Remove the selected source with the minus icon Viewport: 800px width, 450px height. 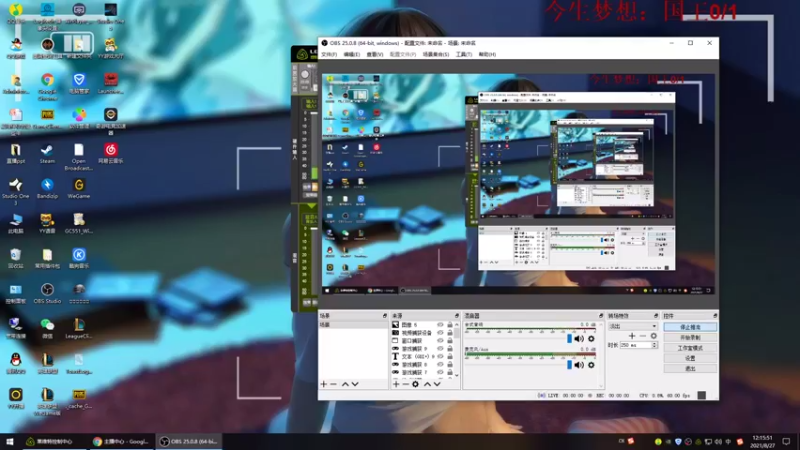(406, 384)
